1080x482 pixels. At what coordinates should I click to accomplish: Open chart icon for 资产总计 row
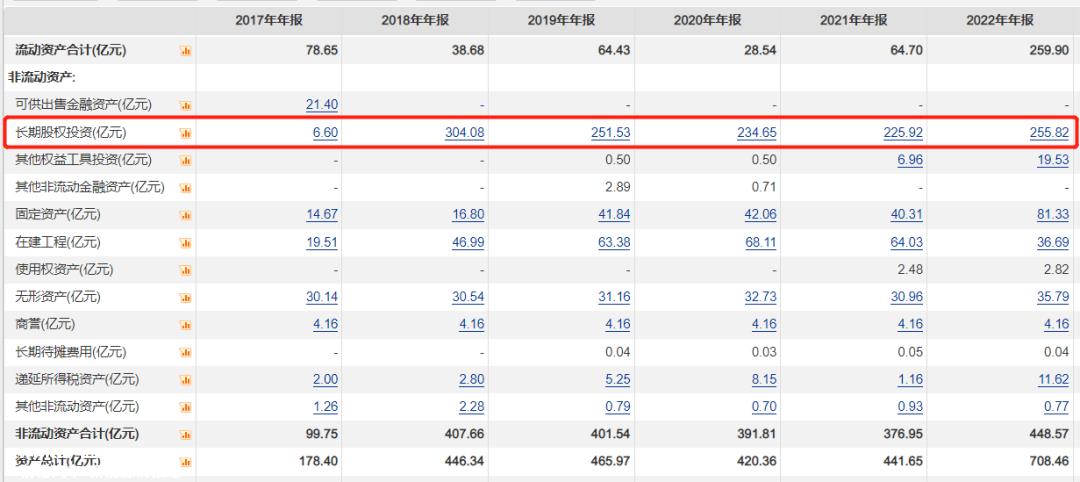185,462
